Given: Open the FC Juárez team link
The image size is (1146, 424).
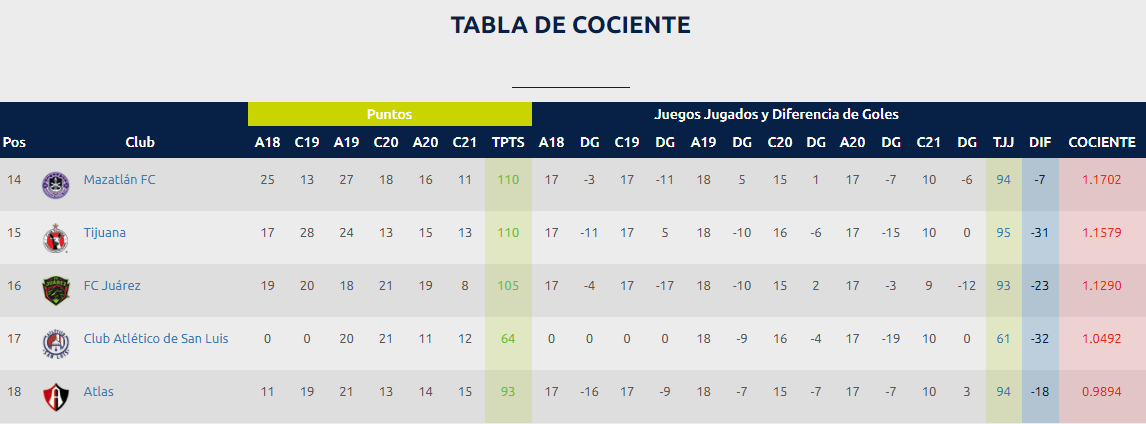Looking at the screenshot, I should pos(112,286).
